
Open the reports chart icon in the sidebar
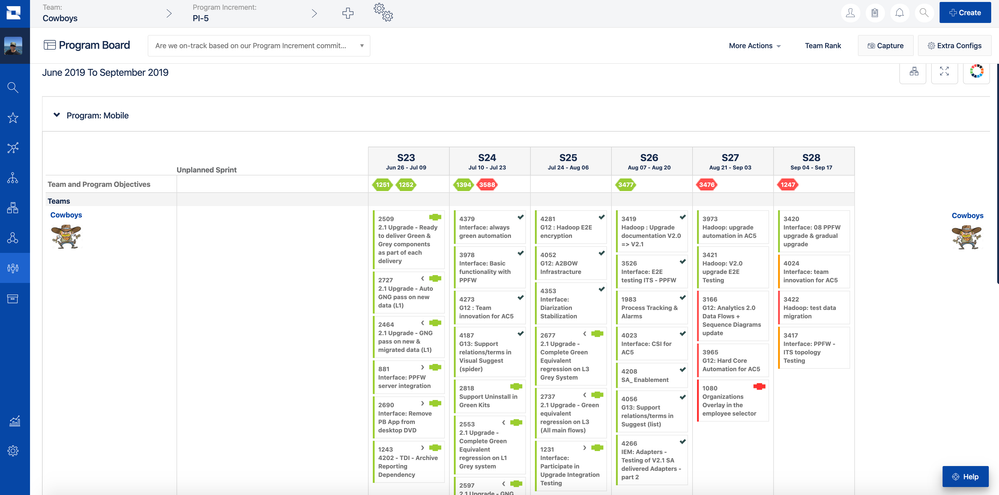13,421
